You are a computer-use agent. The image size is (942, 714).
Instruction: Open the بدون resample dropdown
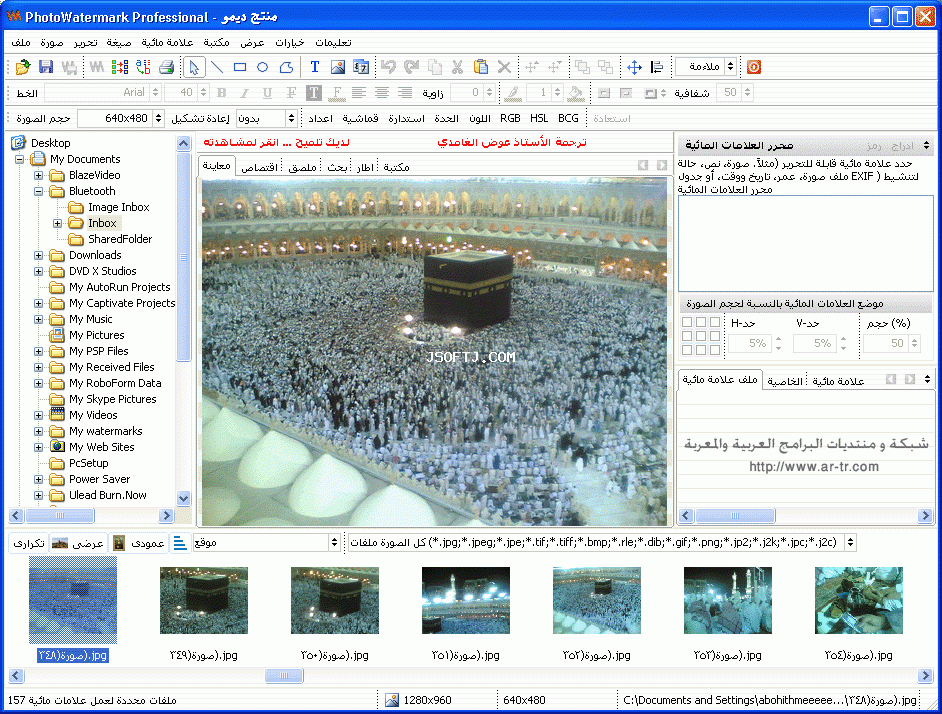(x=291, y=118)
